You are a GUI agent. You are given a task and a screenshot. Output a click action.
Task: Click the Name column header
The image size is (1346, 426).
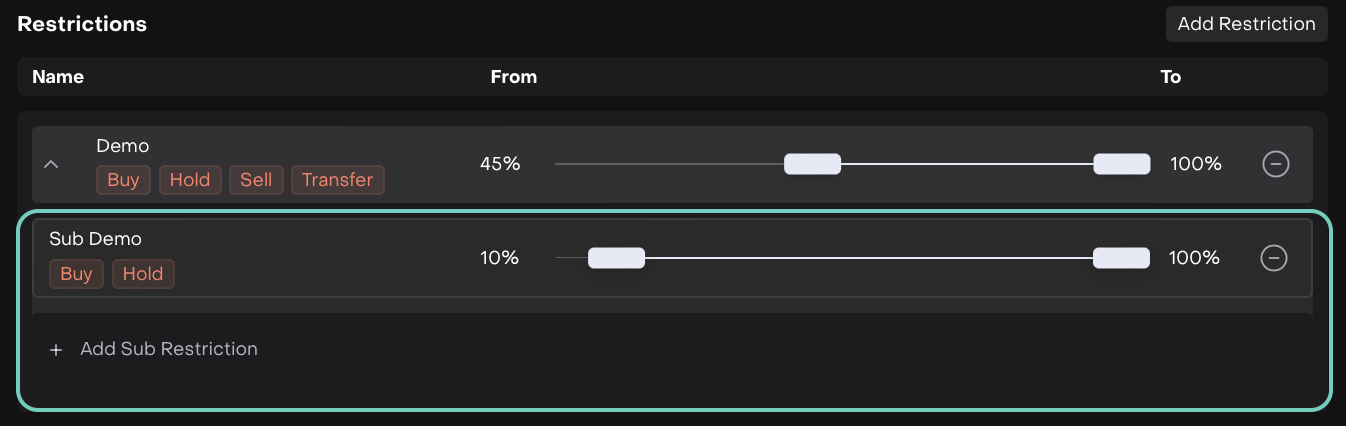coord(58,77)
